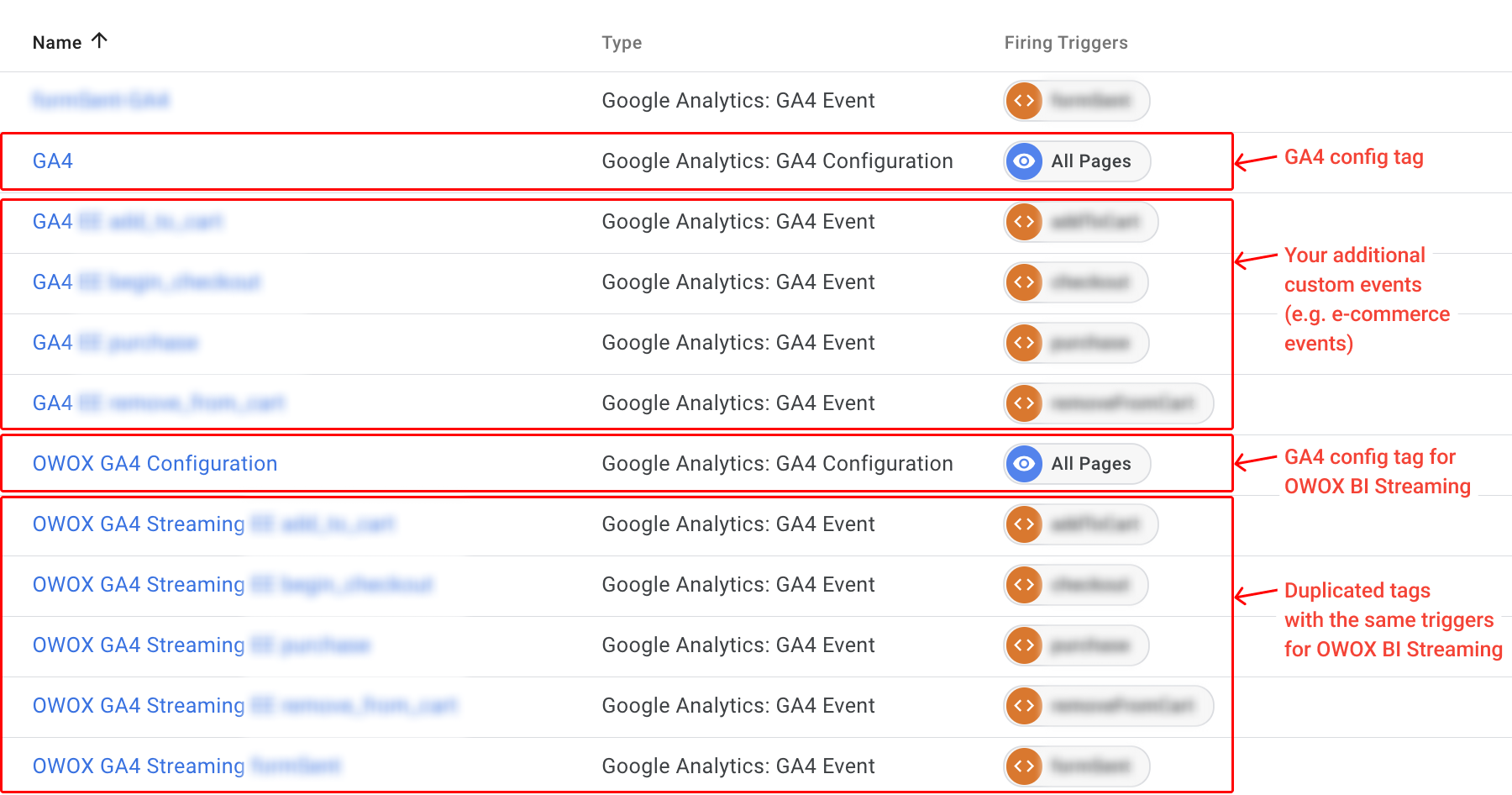Sort by the Firing Triggers column header
This screenshot has width=1512, height=795.
click(x=1066, y=43)
